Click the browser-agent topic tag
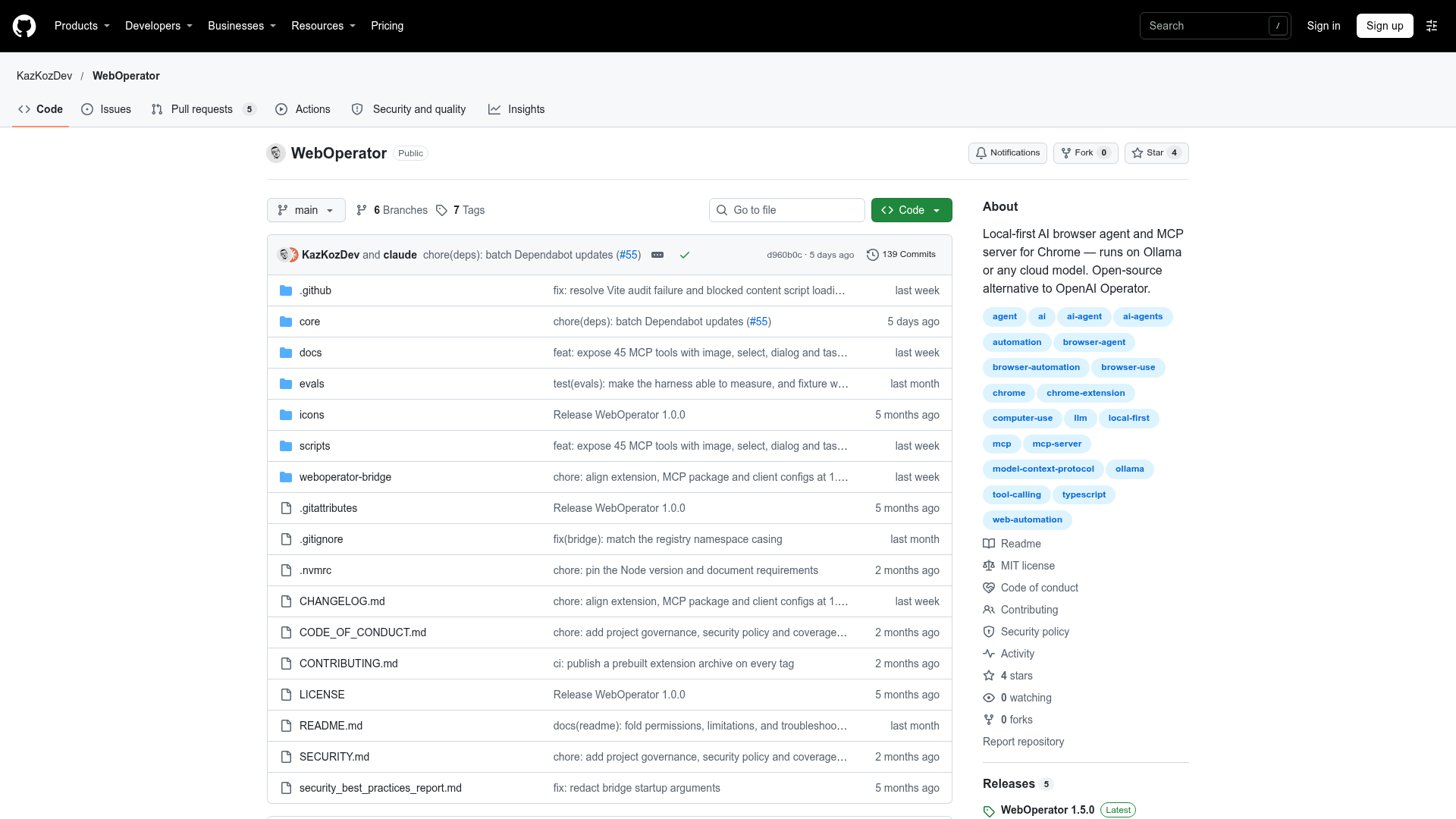The image size is (1456, 819). tap(1094, 343)
